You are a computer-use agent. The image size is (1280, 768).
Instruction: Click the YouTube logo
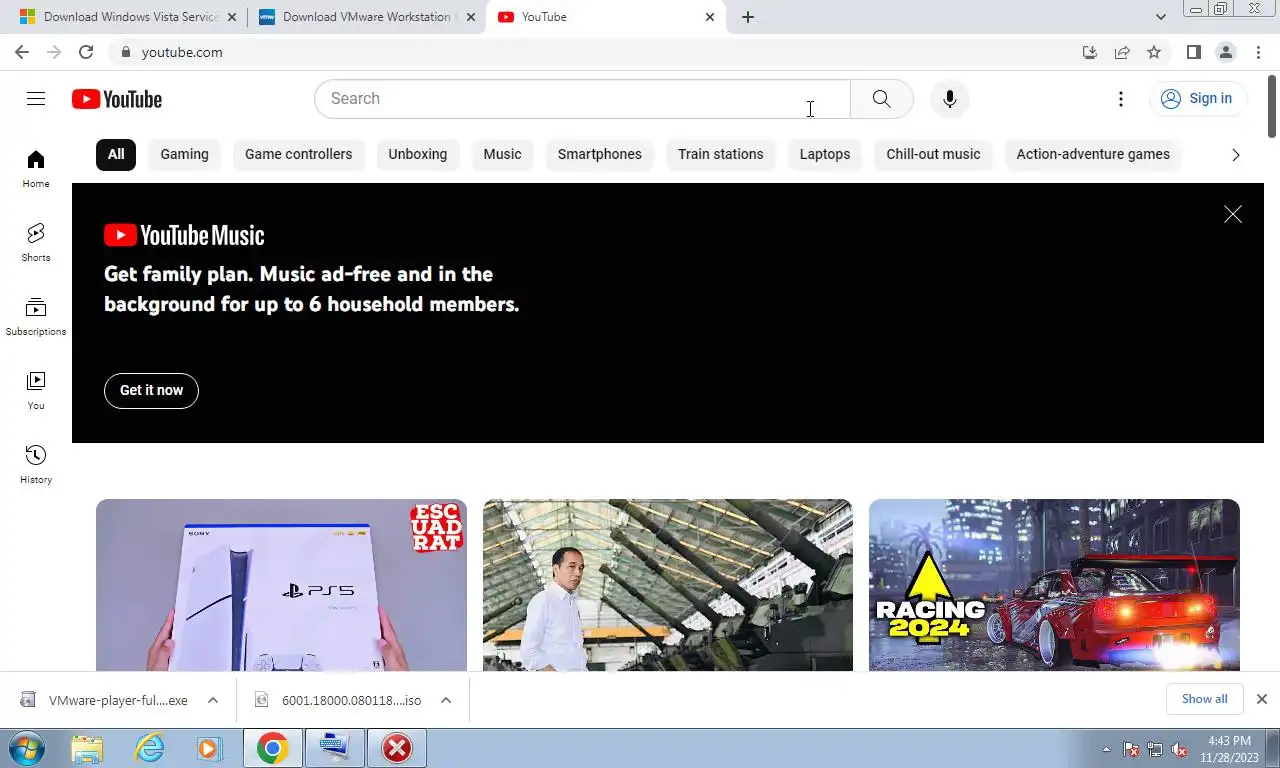point(117,99)
